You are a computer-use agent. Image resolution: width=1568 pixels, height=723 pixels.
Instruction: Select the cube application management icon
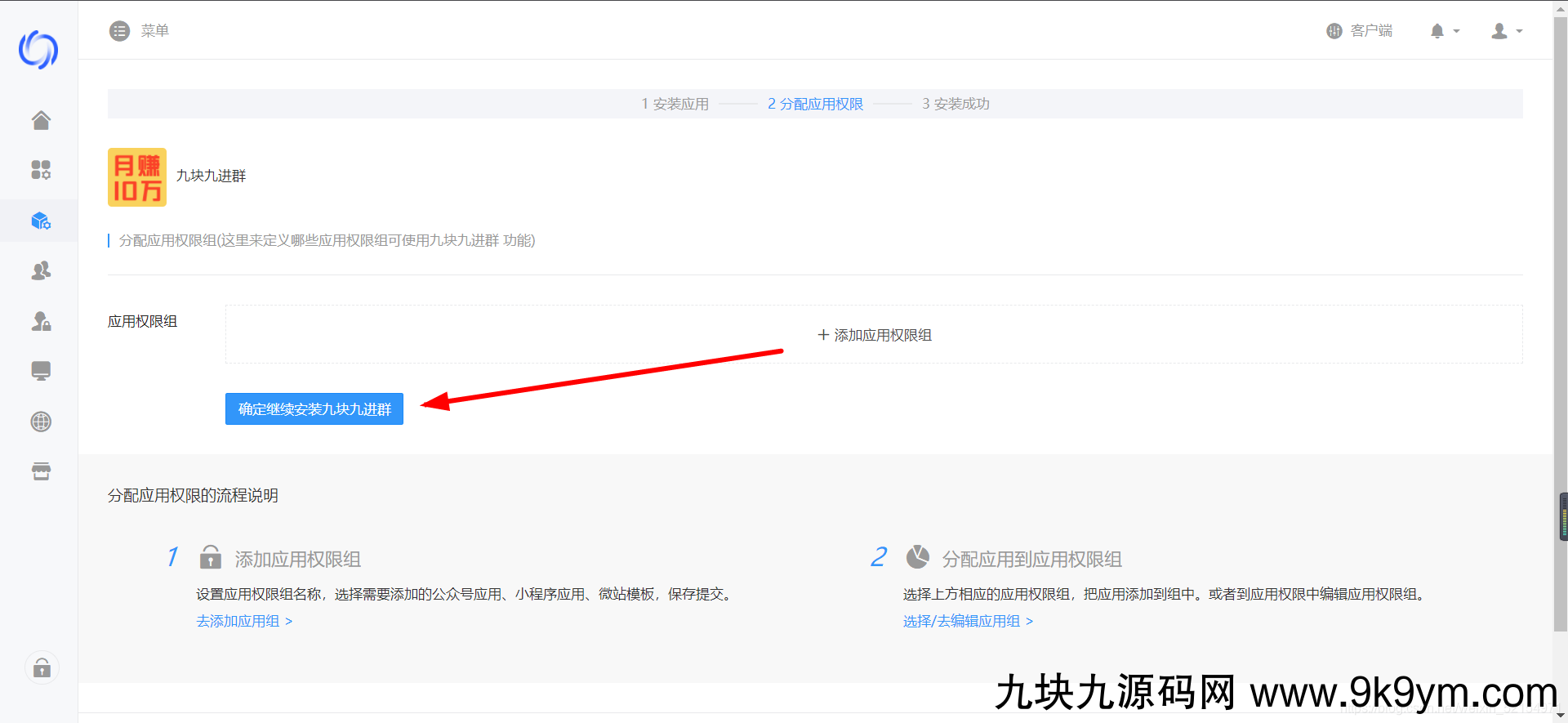click(x=41, y=221)
